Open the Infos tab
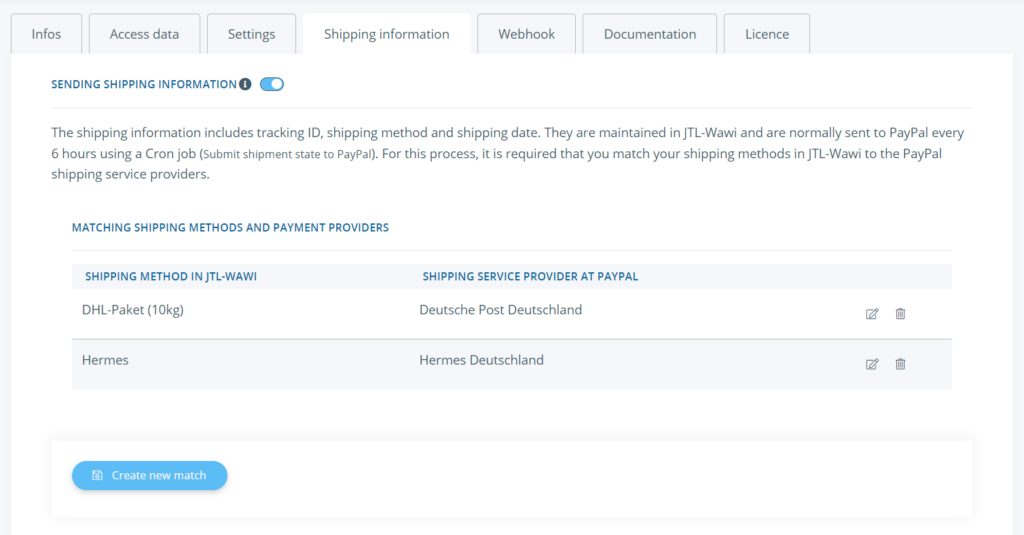 [x=46, y=34]
